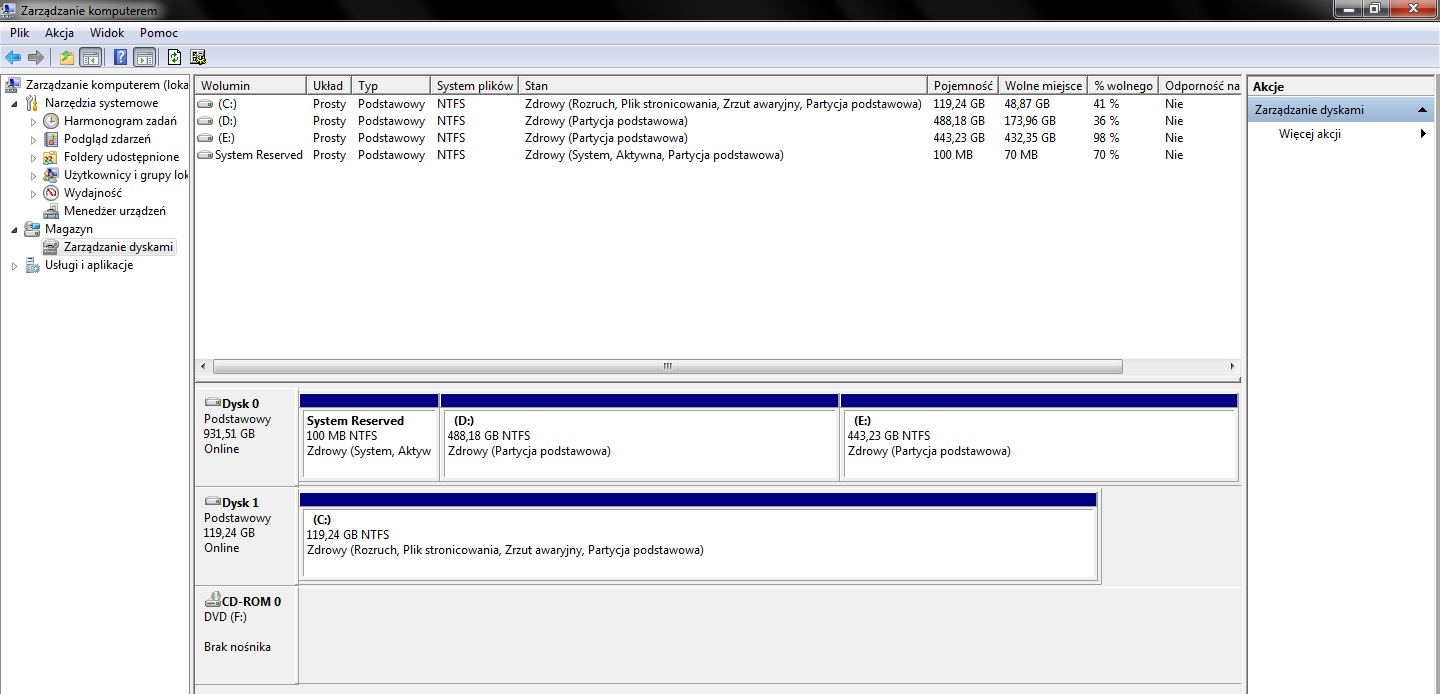This screenshot has height=694, width=1440.
Task: Select the (C:) 119,24 GB partition block
Action: [699, 535]
